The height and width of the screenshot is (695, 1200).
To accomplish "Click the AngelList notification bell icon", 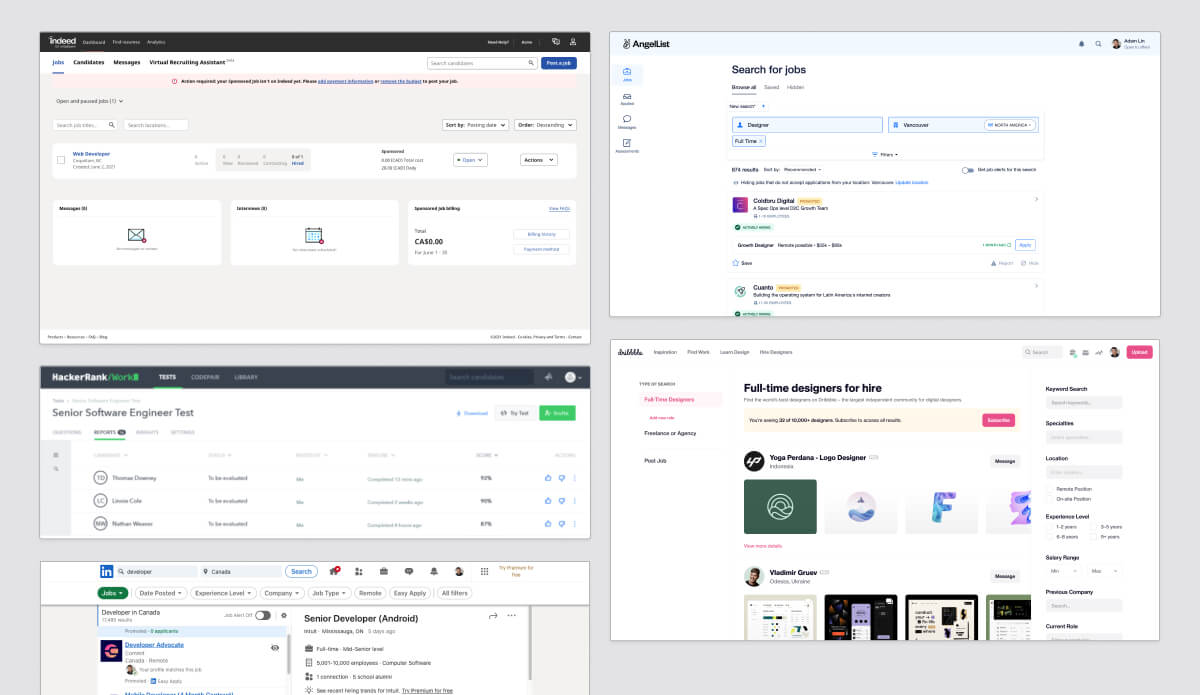I will (1081, 44).
